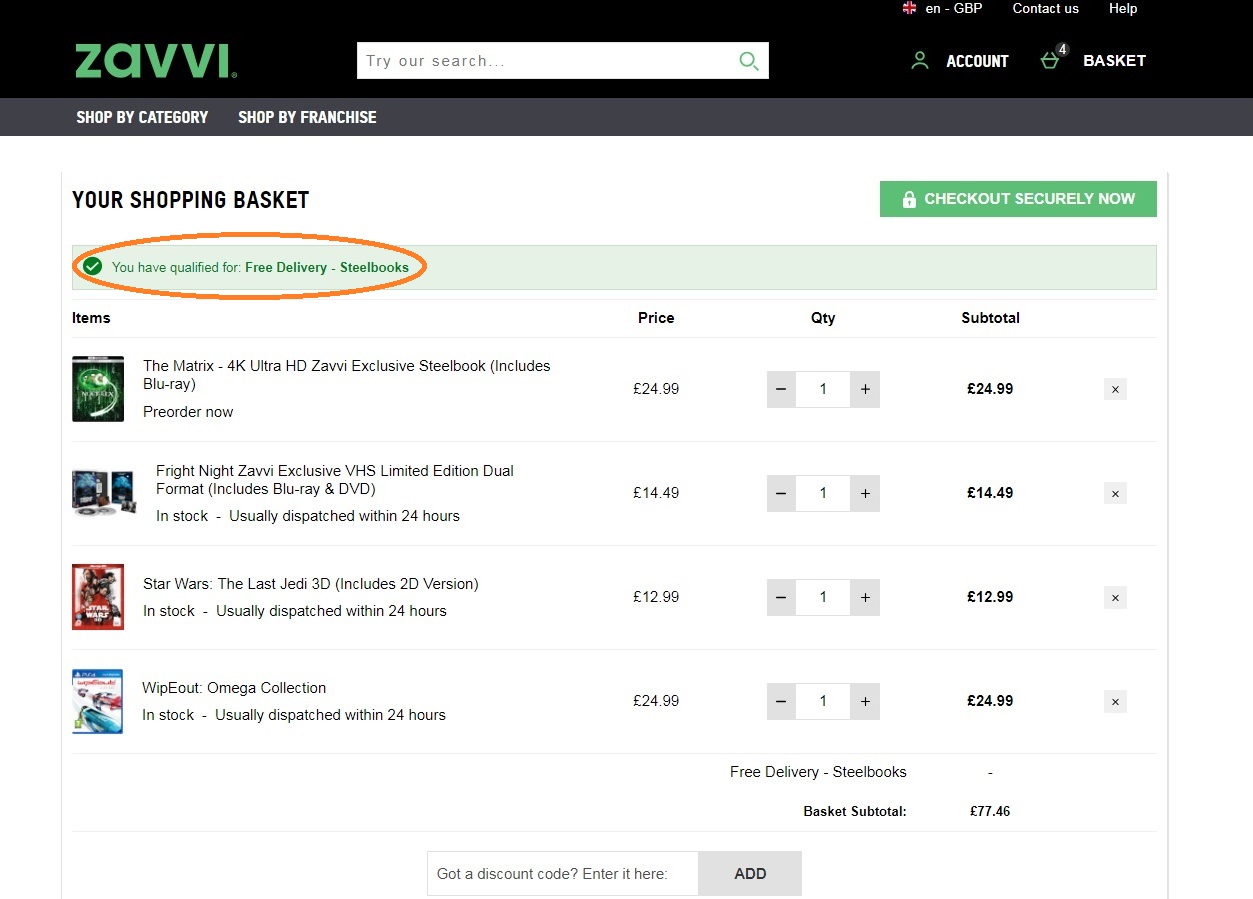Viewport: 1253px width, 899px height.
Task: Remove WipEout Omega Collection from basket
Action: 1115,701
